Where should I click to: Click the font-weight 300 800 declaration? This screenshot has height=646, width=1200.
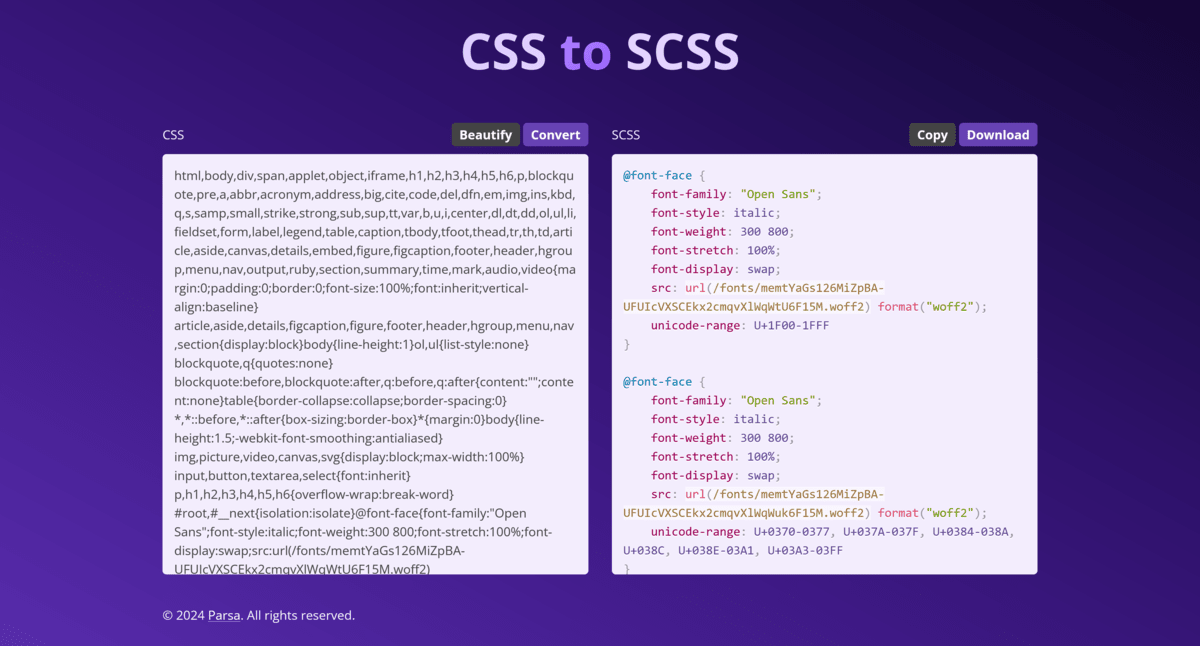(x=720, y=231)
